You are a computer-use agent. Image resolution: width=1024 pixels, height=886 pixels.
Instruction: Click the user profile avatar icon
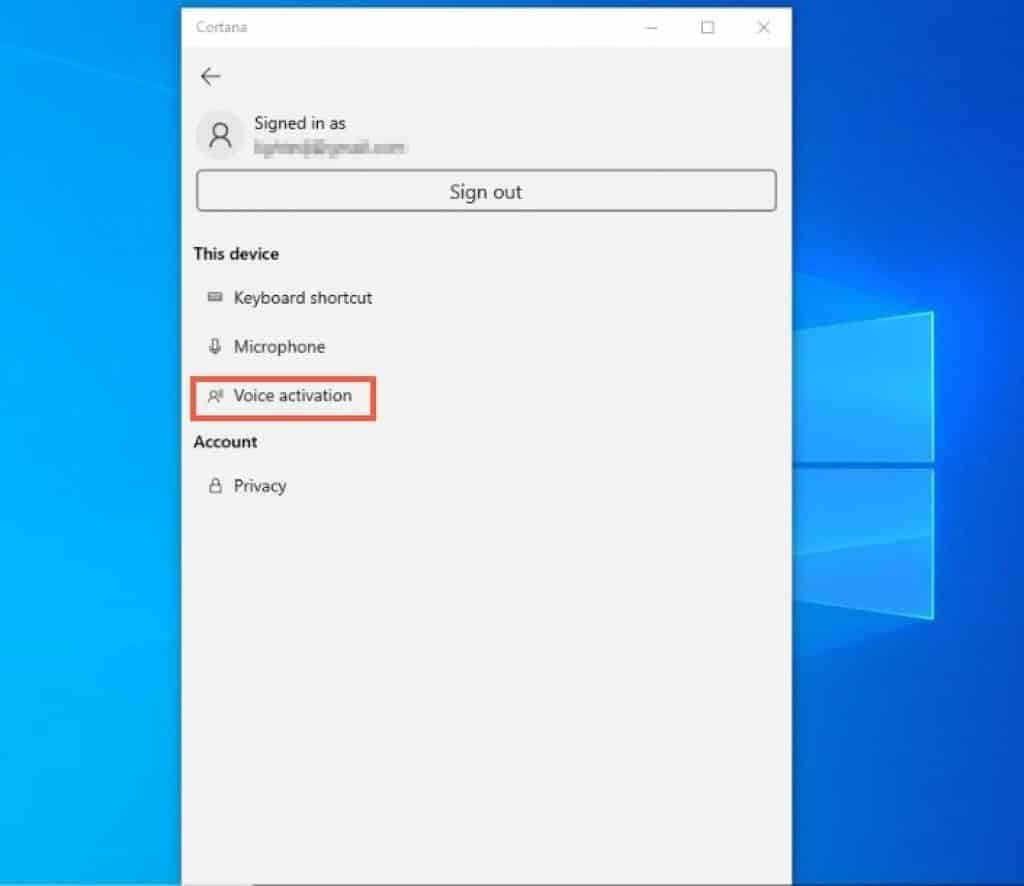[220, 135]
